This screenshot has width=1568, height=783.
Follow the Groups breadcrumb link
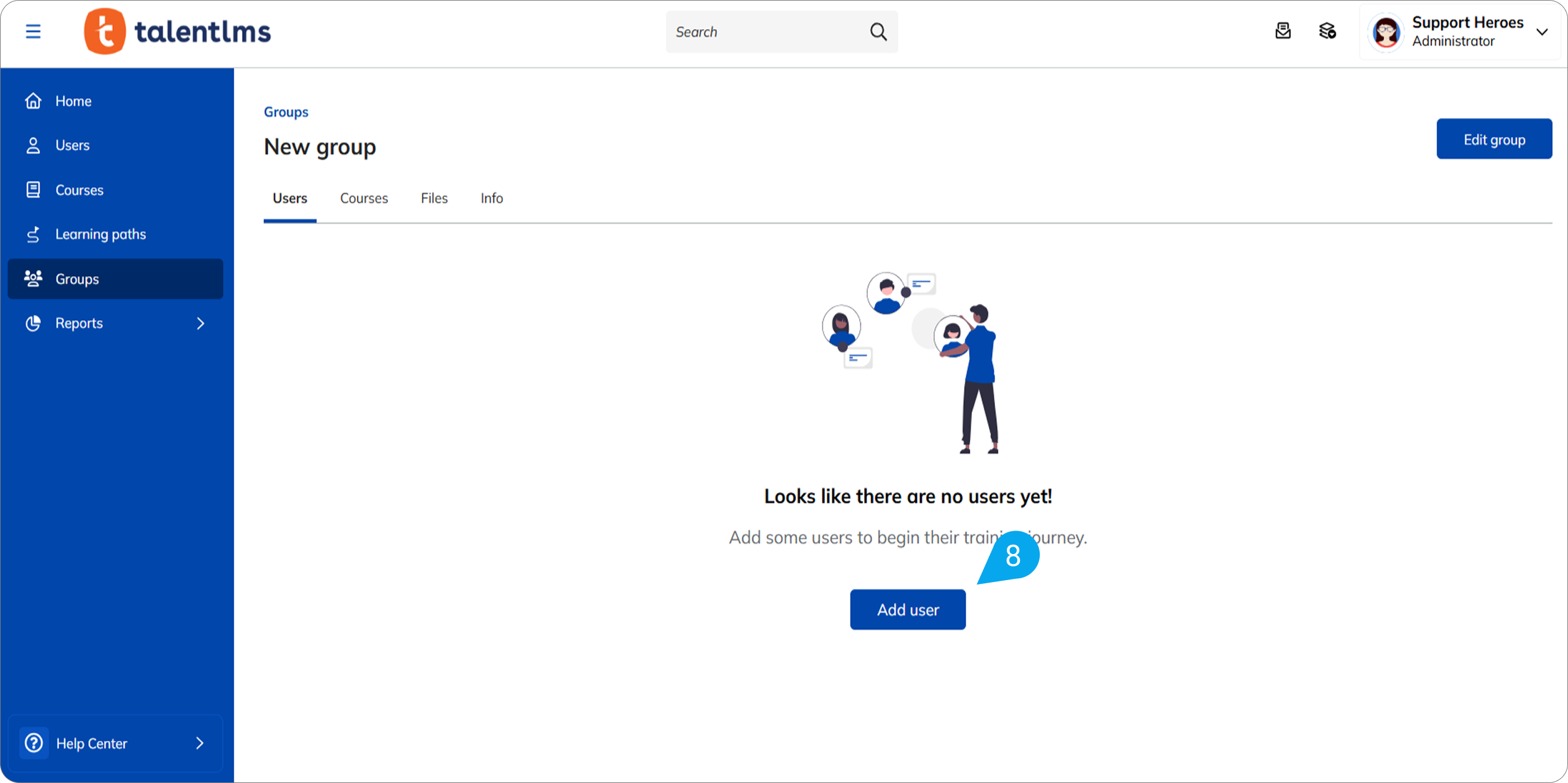286,112
